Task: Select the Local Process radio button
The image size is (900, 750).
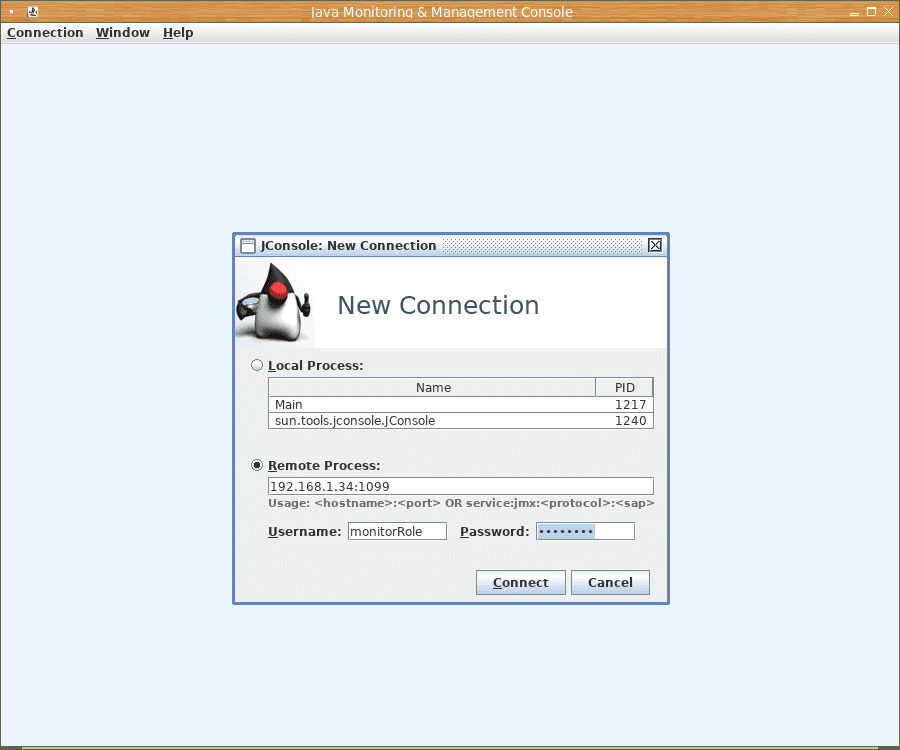Action: point(257,366)
